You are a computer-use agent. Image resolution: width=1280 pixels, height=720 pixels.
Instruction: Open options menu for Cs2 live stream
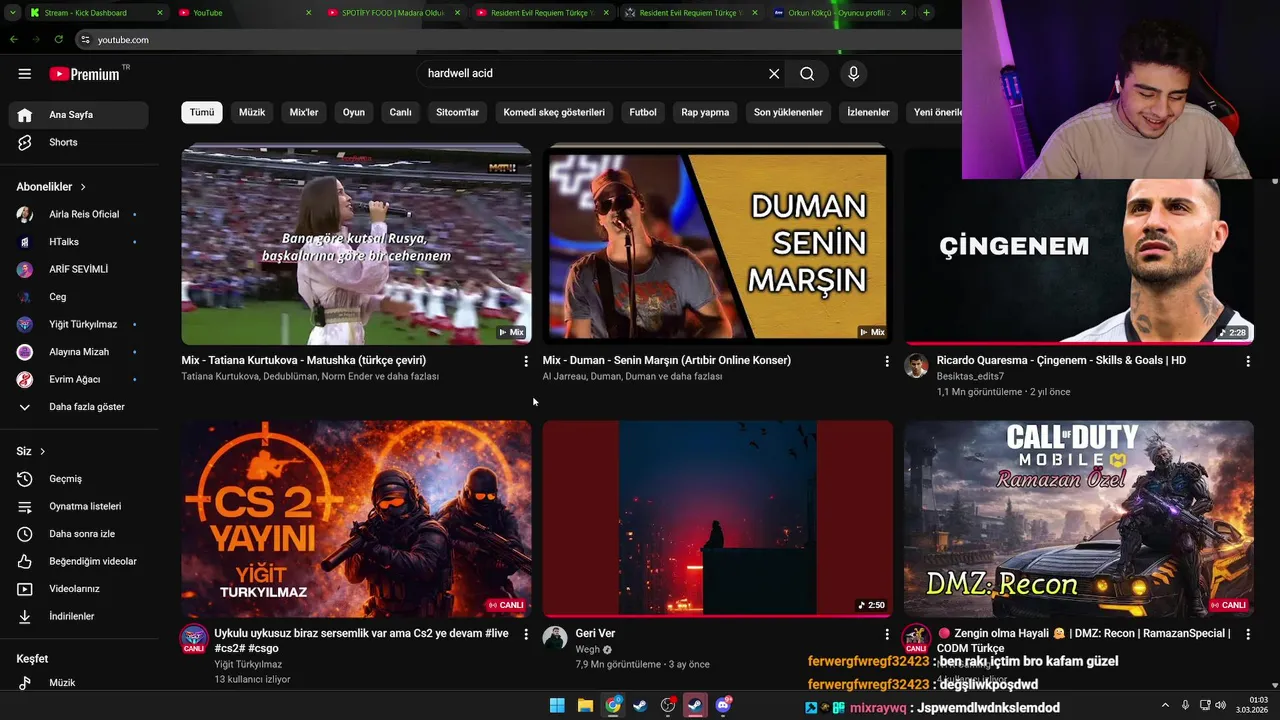[x=526, y=634]
